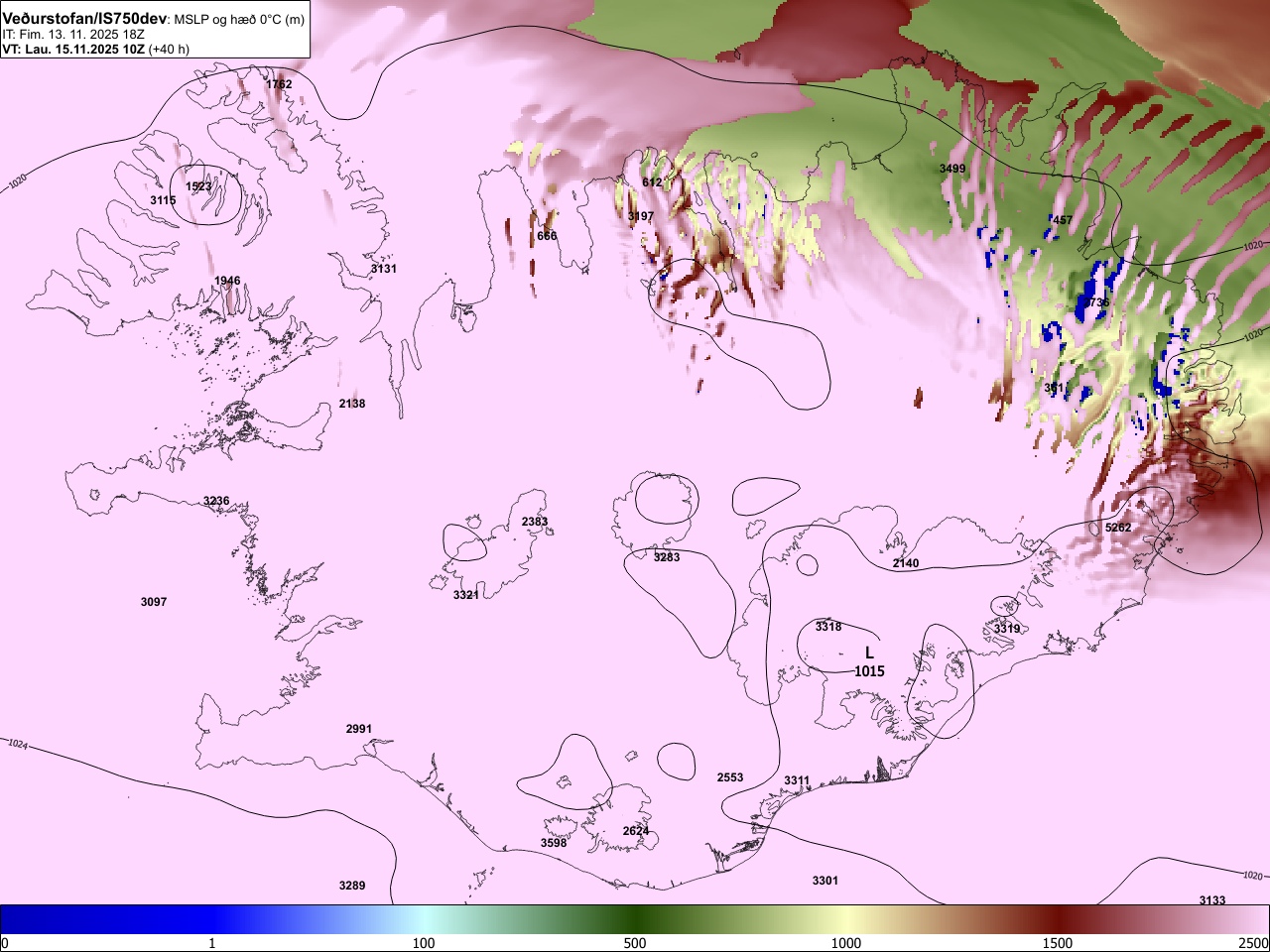The height and width of the screenshot is (952, 1270).
Task: Click the 457 height value
Action: coord(1062,220)
